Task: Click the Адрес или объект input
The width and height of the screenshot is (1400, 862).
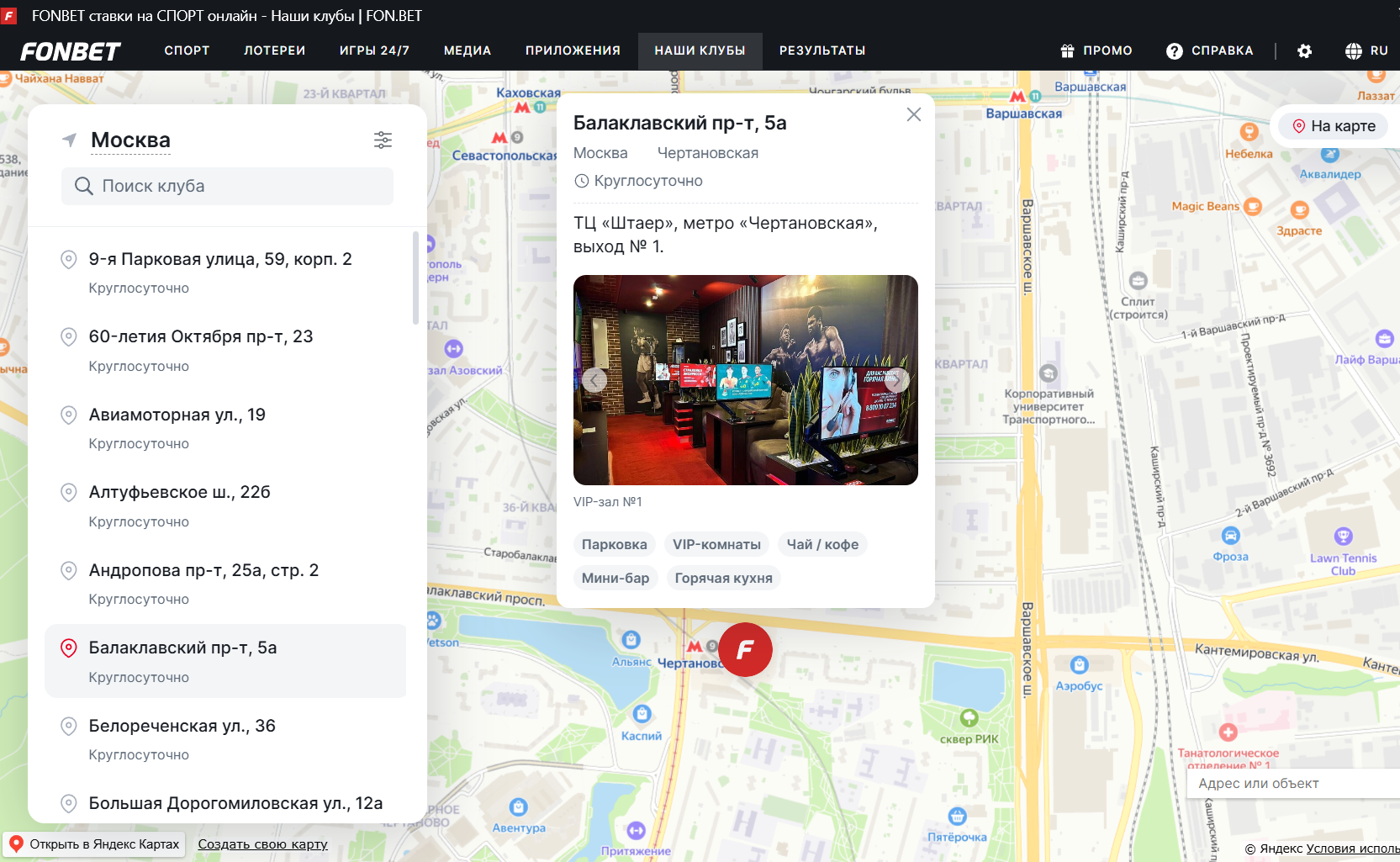Action: (x=1293, y=784)
